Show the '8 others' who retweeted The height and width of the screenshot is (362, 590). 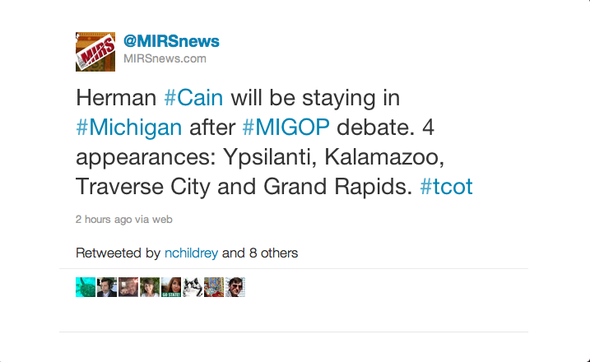point(274,253)
